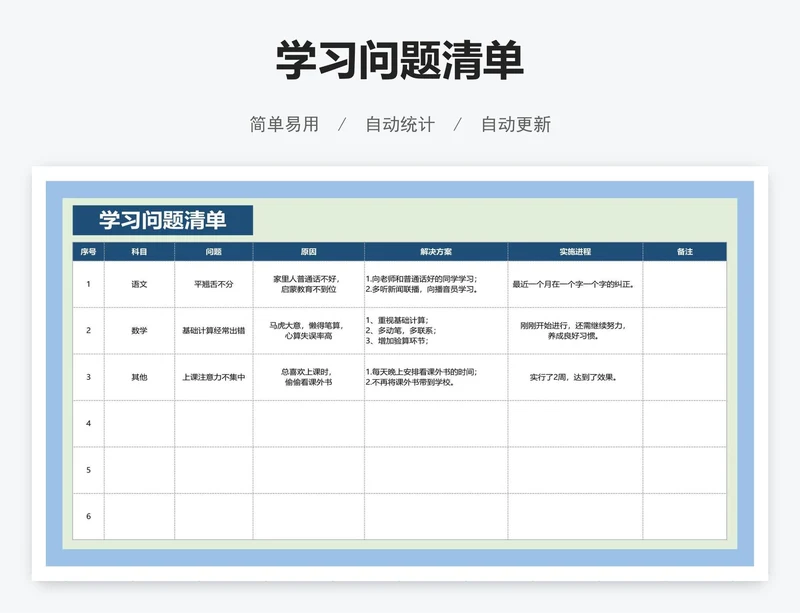Image resolution: width=800 pixels, height=613 pixels.
Task: Click the 马虎大意 reason cell
Action: (309, 331)
